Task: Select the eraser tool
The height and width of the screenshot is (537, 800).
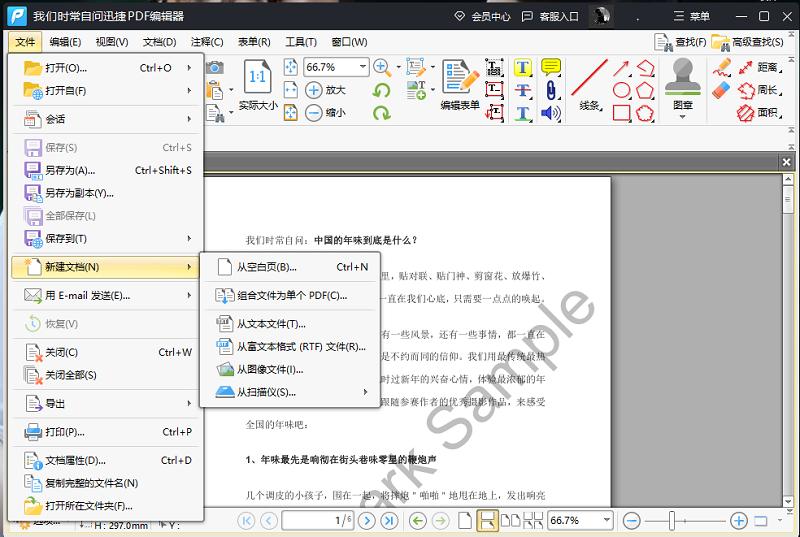Action: (x=722, y=90)
